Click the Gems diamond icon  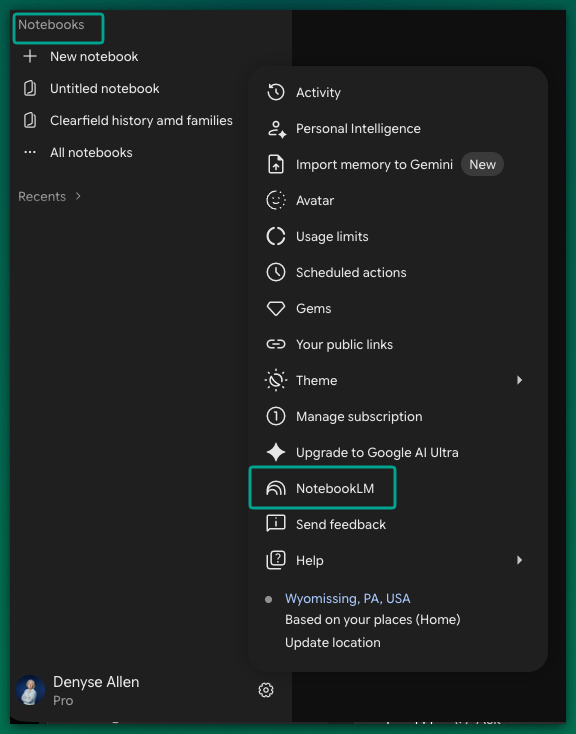click(x=276, y=308)
